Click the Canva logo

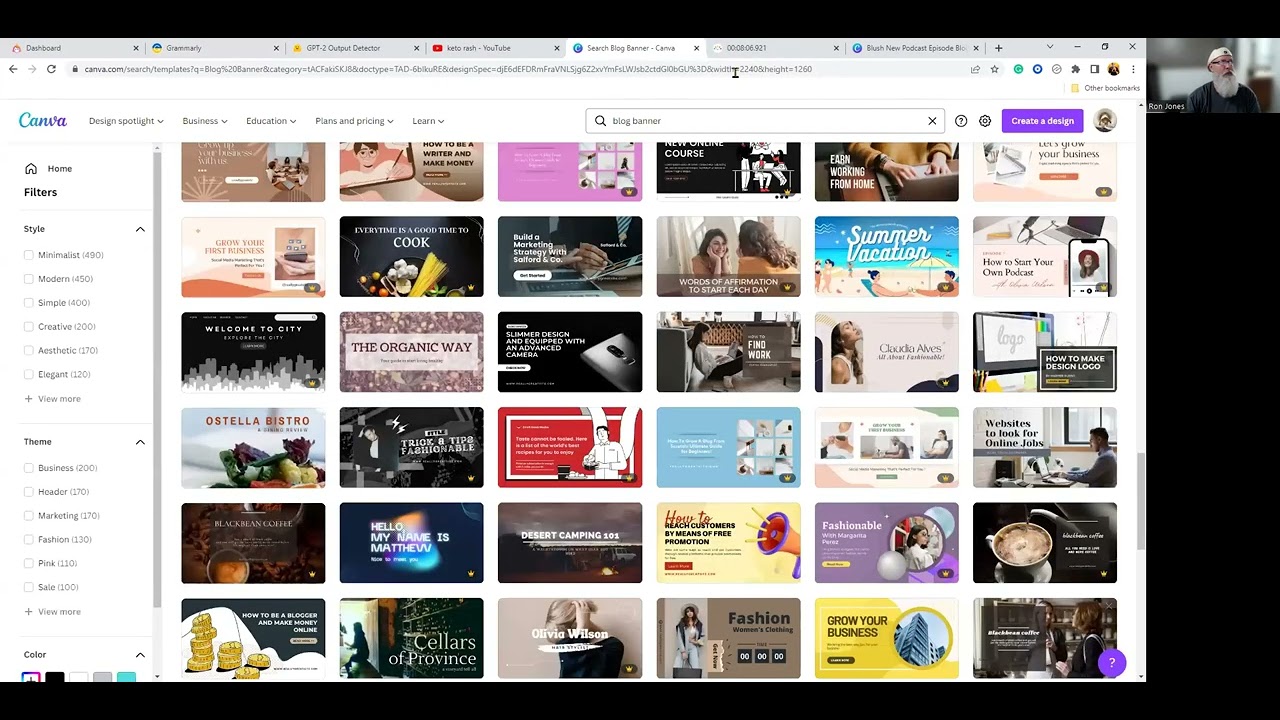(43, 120)
